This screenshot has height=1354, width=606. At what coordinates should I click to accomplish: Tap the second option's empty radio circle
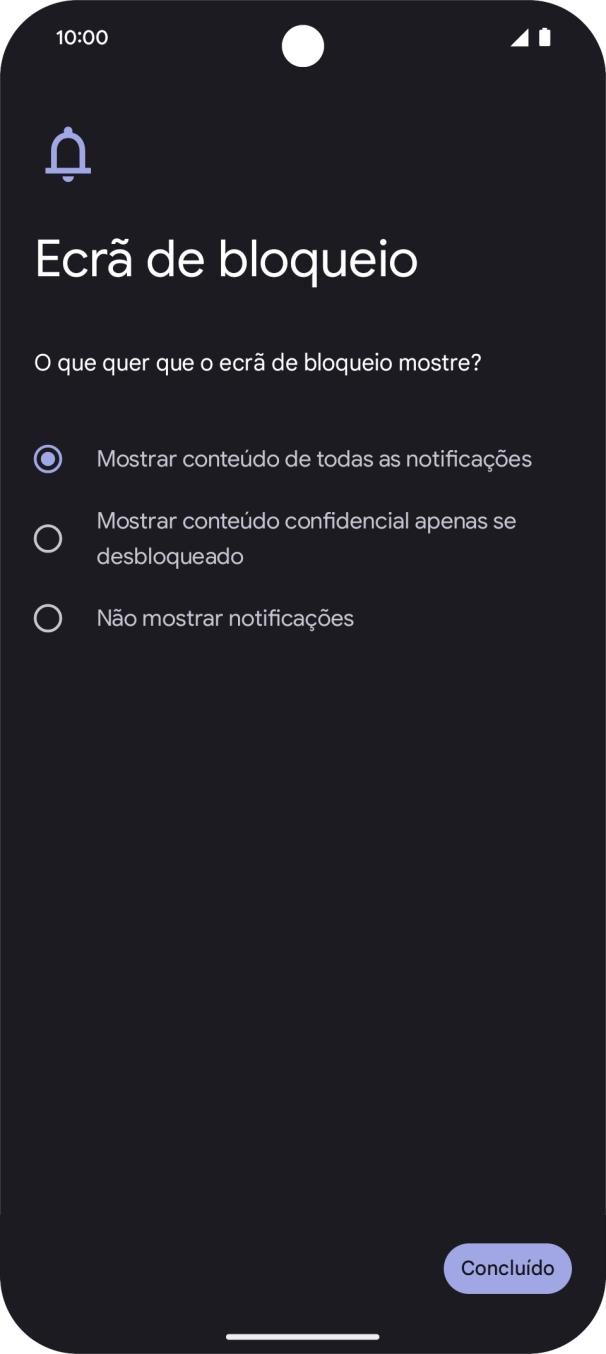(48, 538)
